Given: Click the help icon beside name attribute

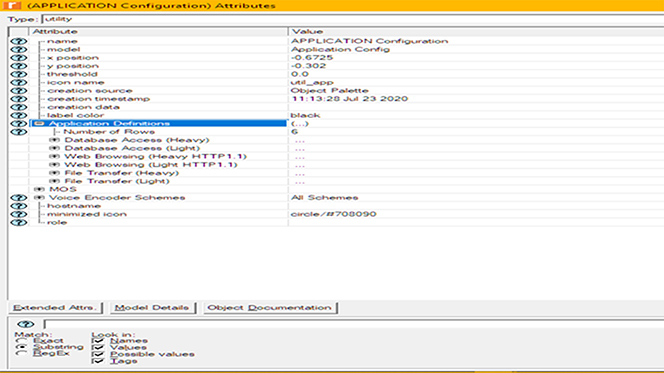Looking at the screenshot, I should [x=19, y=41].
